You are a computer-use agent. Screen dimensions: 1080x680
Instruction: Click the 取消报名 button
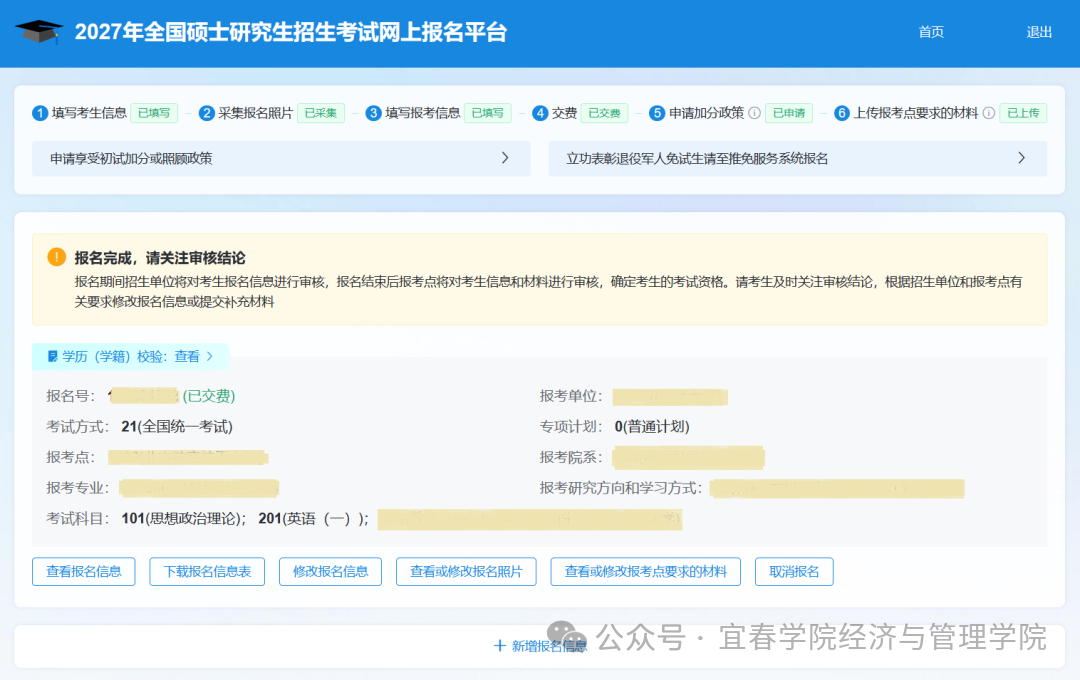[794, 571]
